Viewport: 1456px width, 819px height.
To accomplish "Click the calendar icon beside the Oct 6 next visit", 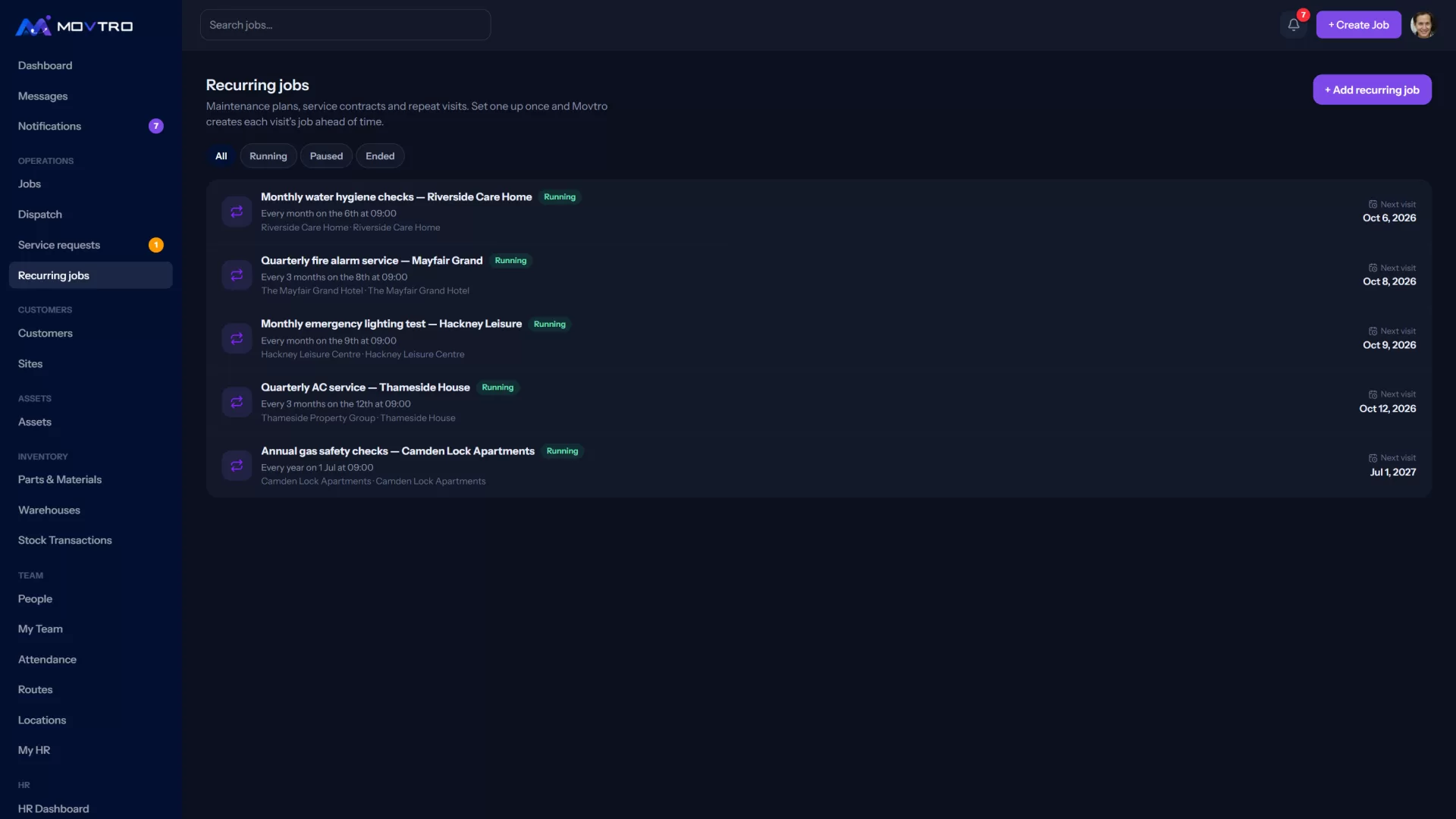I will tap(1373, 205).
